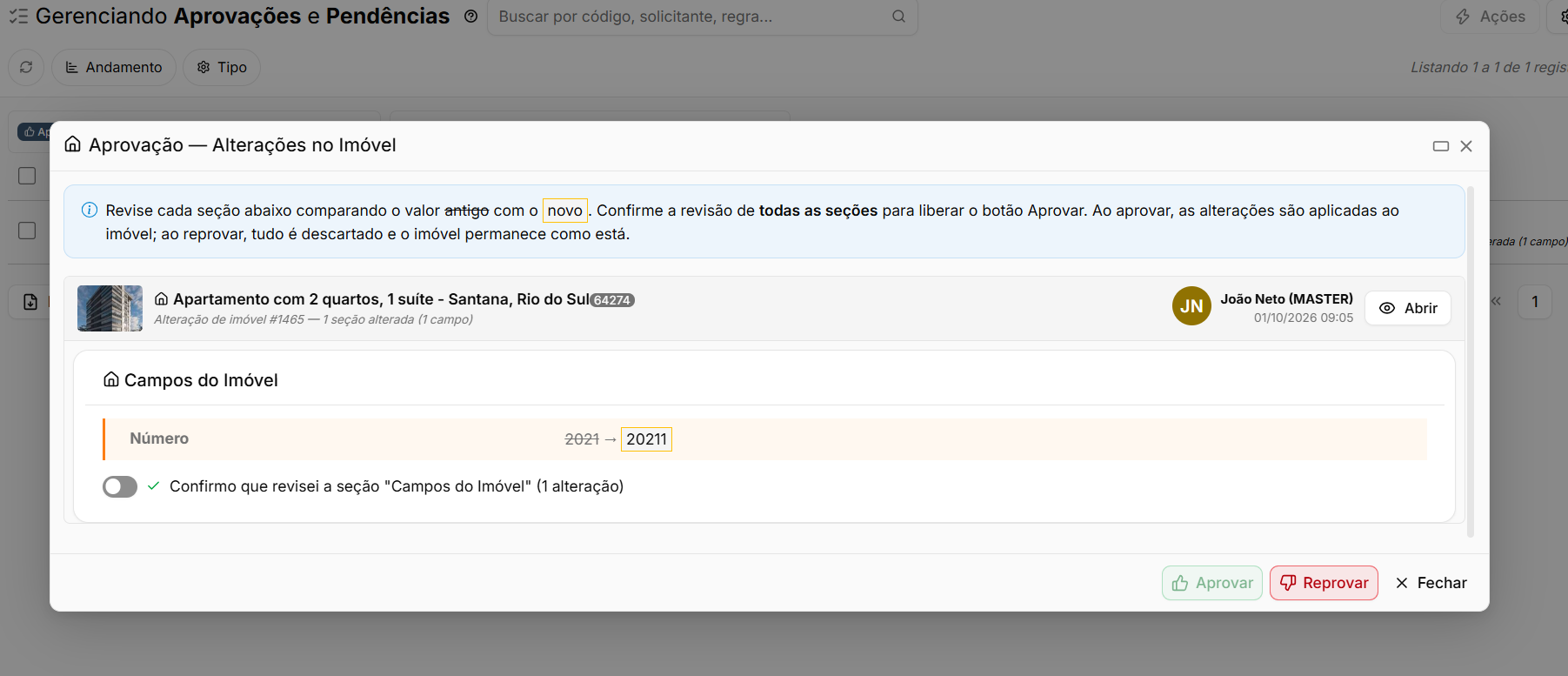Viewport: 1568px width, 676px height.
Task: Click the document export icon in background
Action: pos(30,302)
